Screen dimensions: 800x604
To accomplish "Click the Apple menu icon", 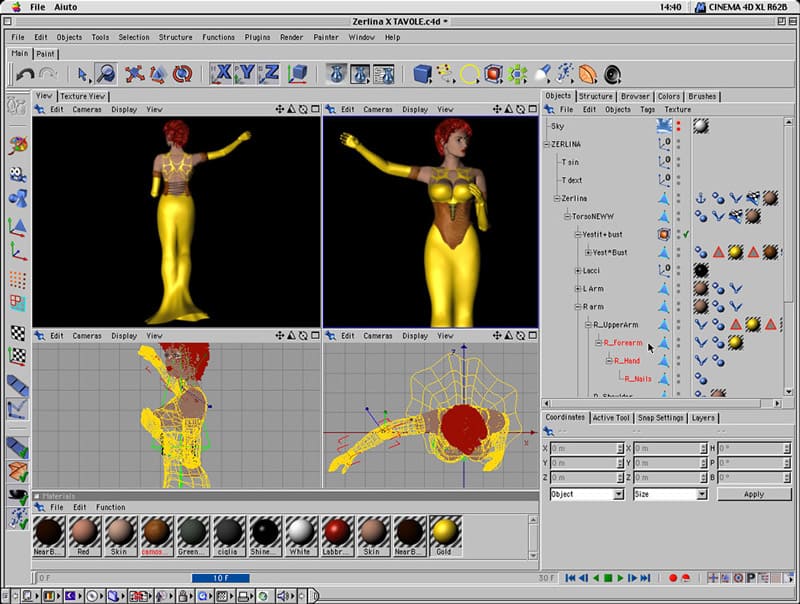I will click(x=17, y=7).
